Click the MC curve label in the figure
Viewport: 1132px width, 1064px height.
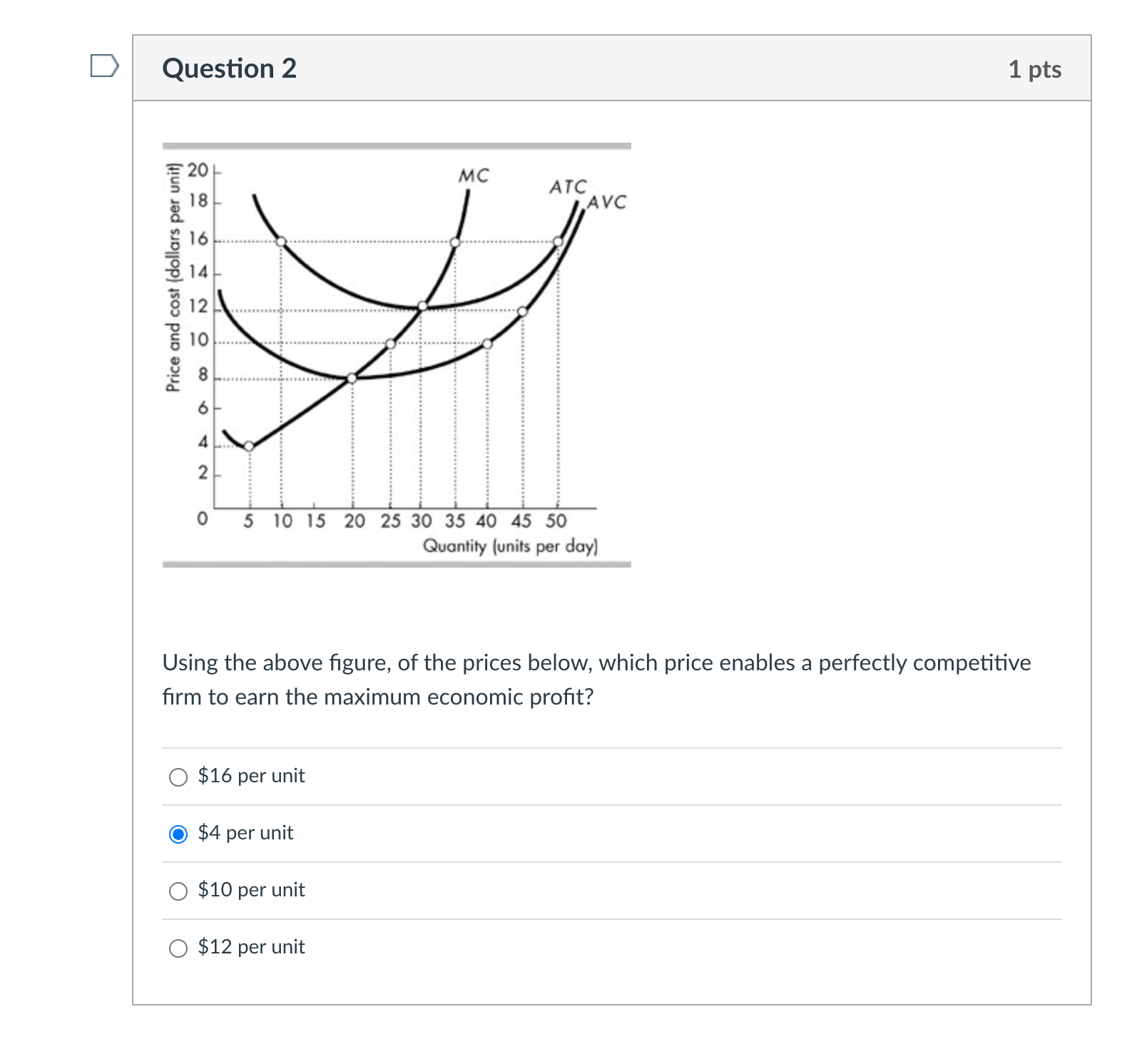tap(474, 176)
